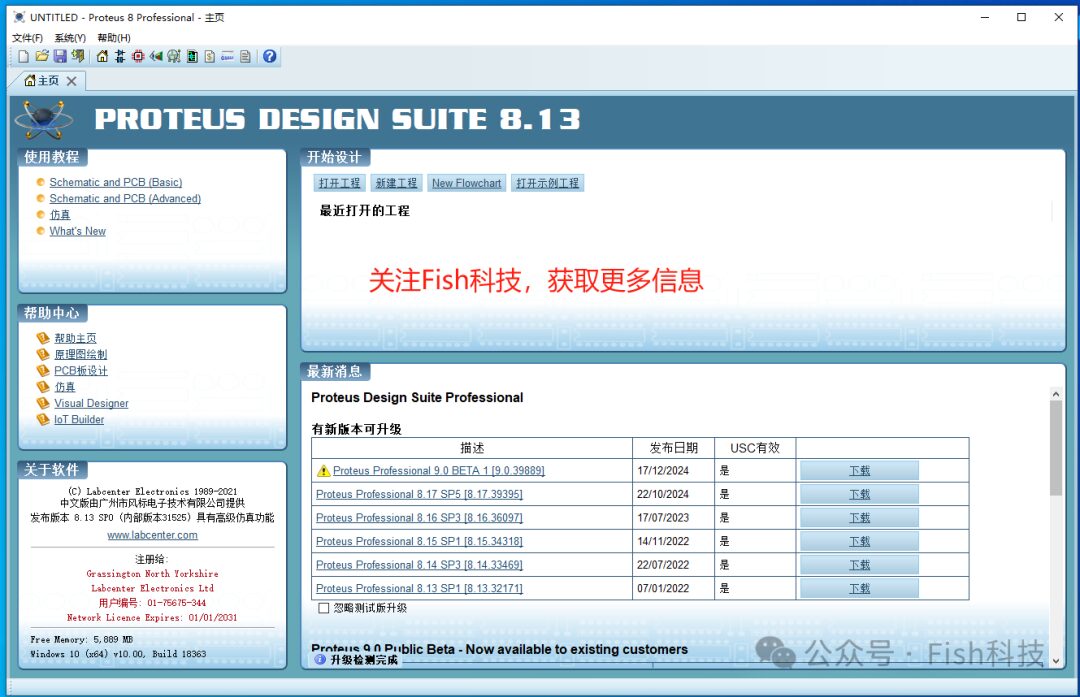Viewport: 1080px width, 697px height.
Task: Click the Free Memory: 5,889 MB text
Action: pyautogui.click(x=81, y=640)
